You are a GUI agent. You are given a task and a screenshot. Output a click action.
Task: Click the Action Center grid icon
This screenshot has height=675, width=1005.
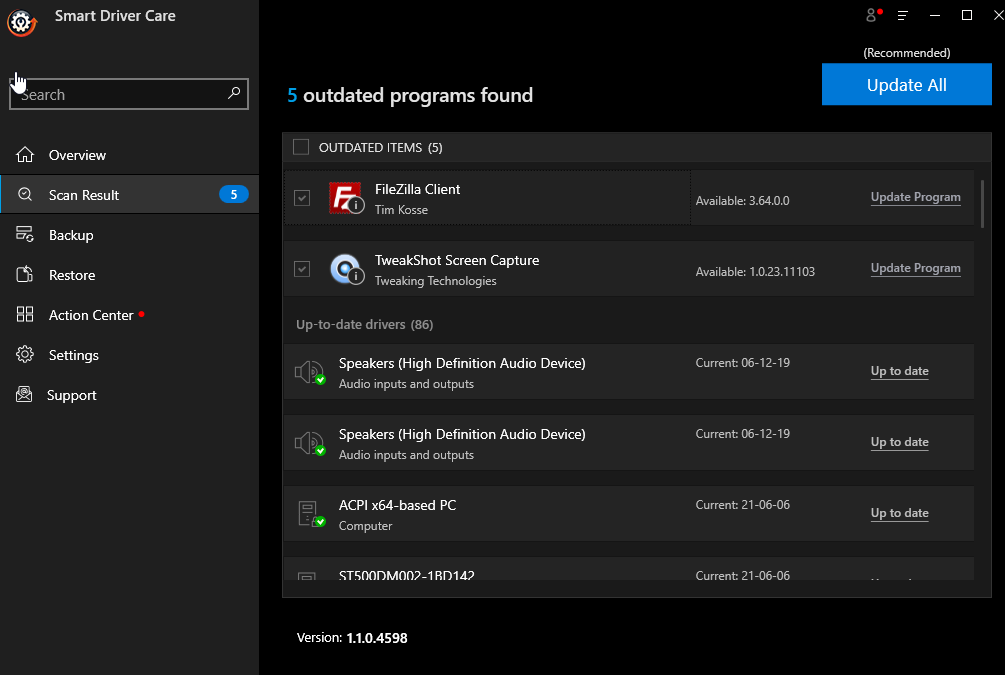tap(25, 314)
